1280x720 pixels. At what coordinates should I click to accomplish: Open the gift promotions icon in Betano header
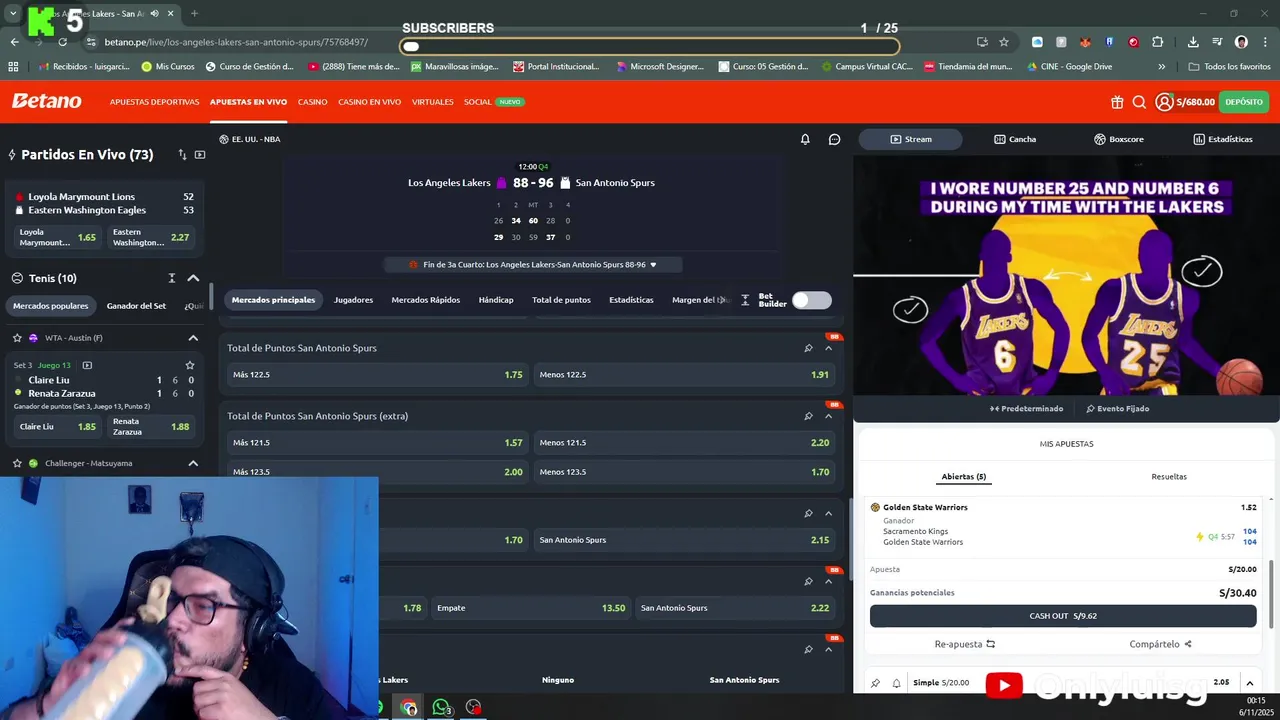point(1117,102)
